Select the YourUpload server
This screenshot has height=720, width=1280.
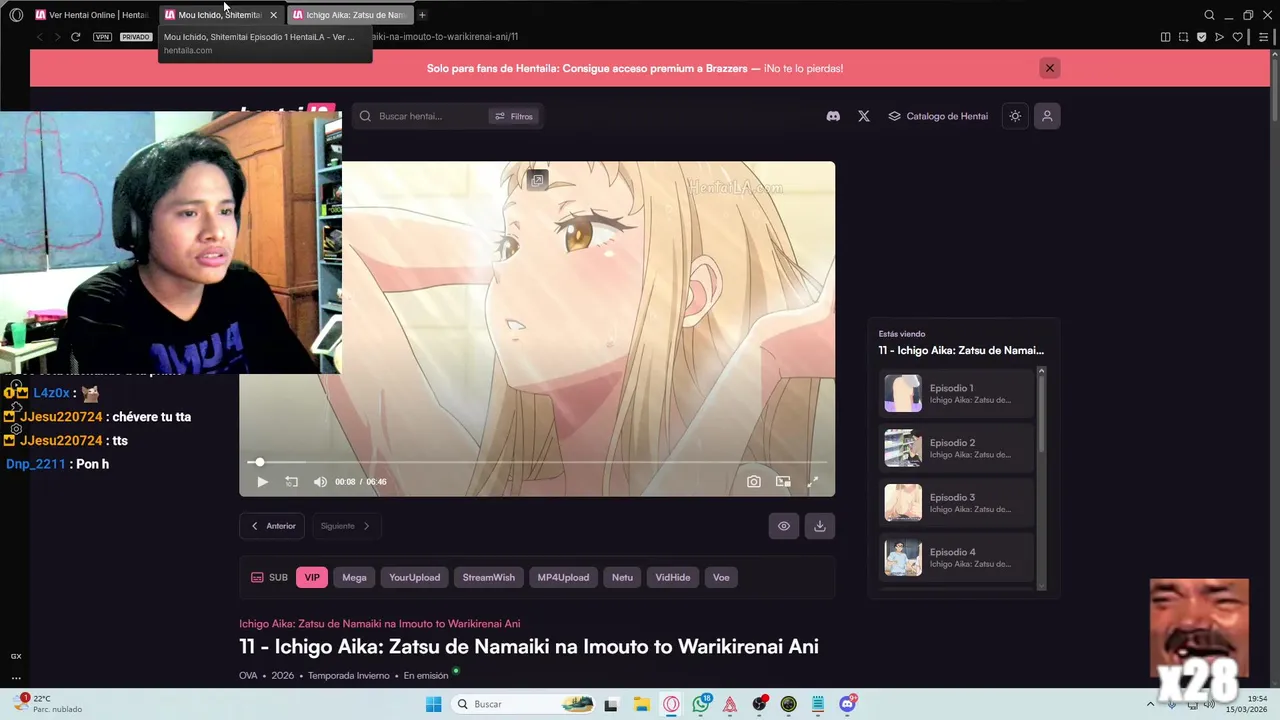click(414, 577)
